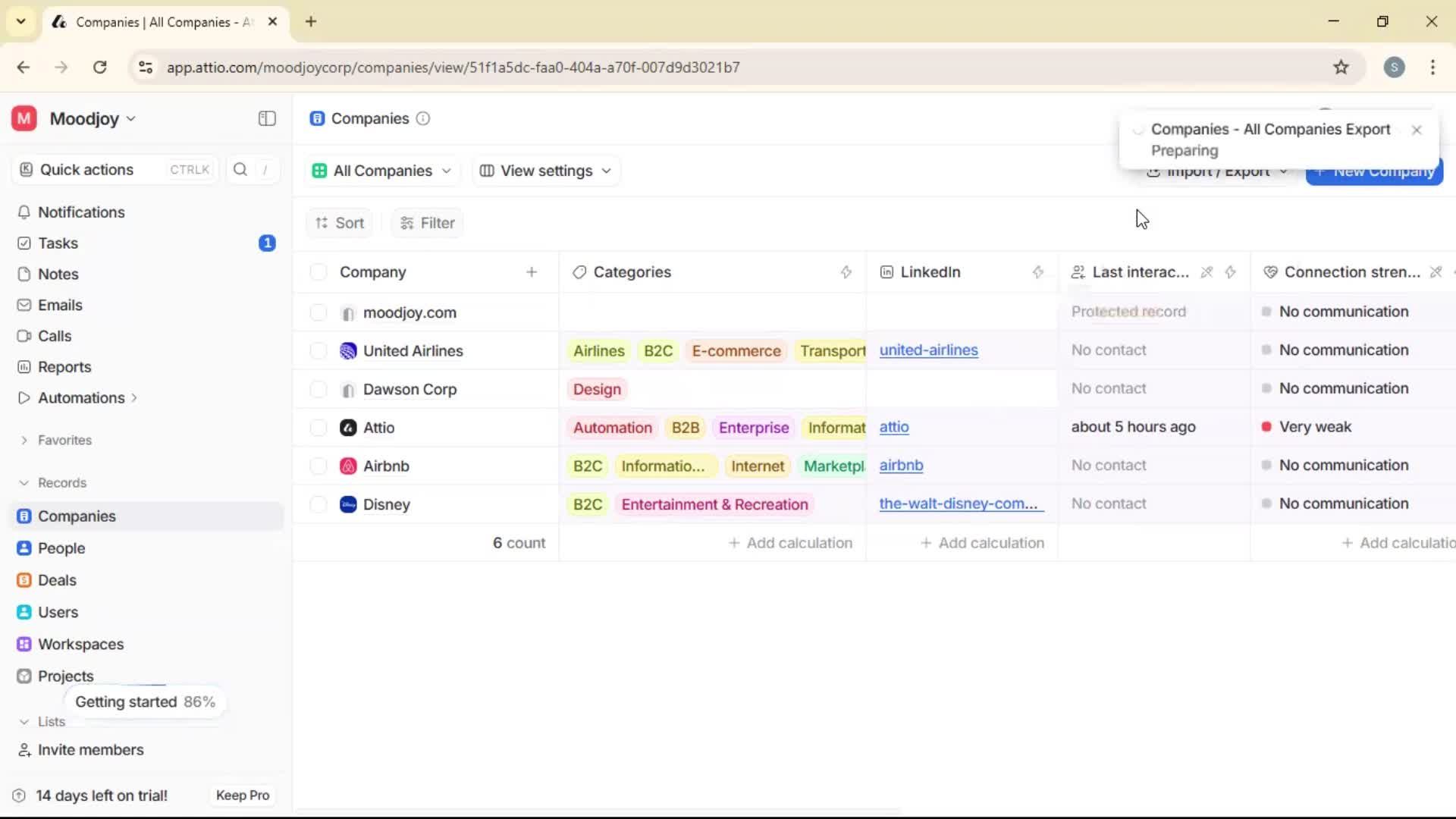Select all companies header checkbox
Screen dimensions: 1456x819
pyautogui.click(x=318, y=271)
